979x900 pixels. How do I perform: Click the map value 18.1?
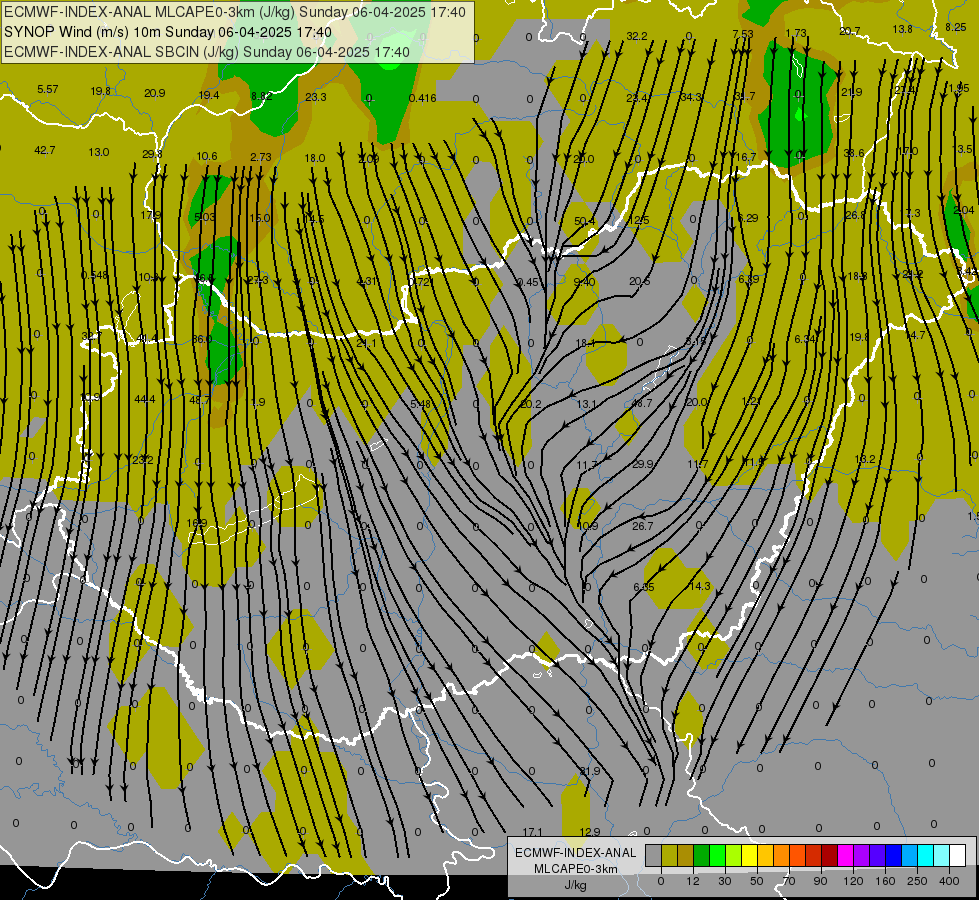586,344
